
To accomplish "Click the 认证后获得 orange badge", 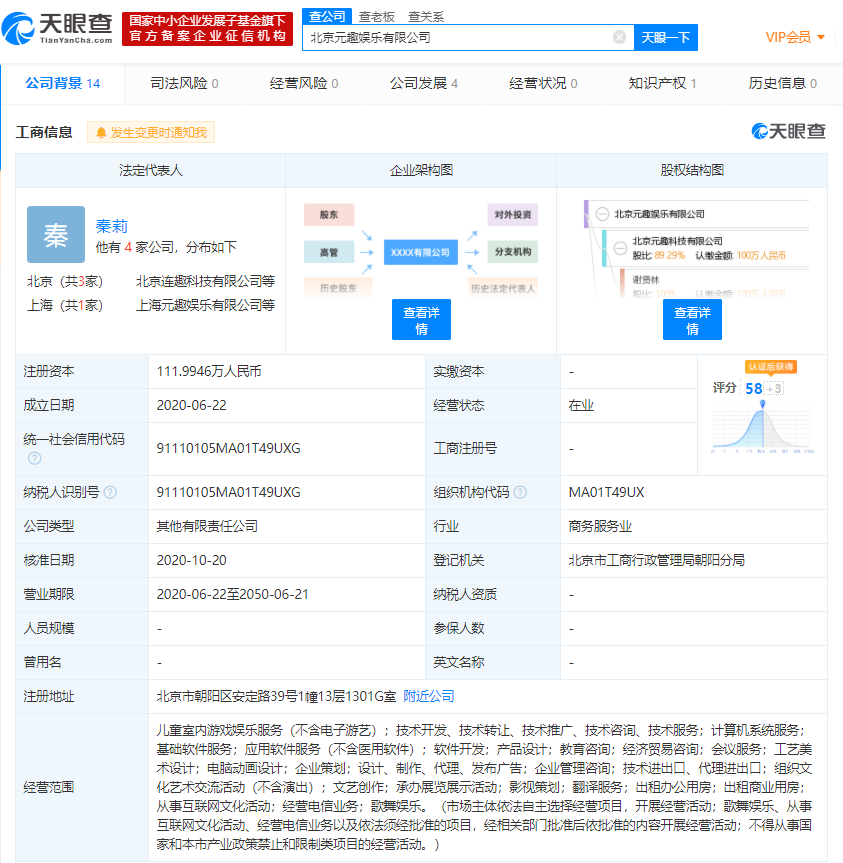I will (x=771, y=367).
